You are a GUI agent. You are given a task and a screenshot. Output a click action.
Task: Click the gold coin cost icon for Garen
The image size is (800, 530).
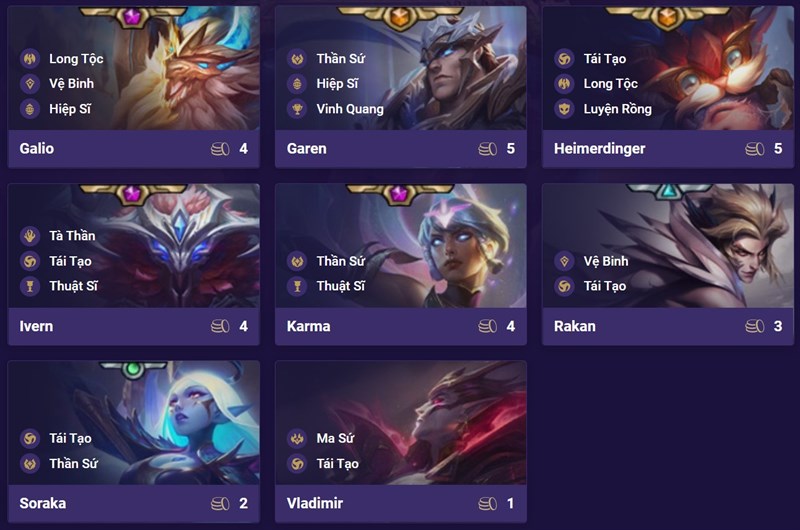click(x=487, y=149)
